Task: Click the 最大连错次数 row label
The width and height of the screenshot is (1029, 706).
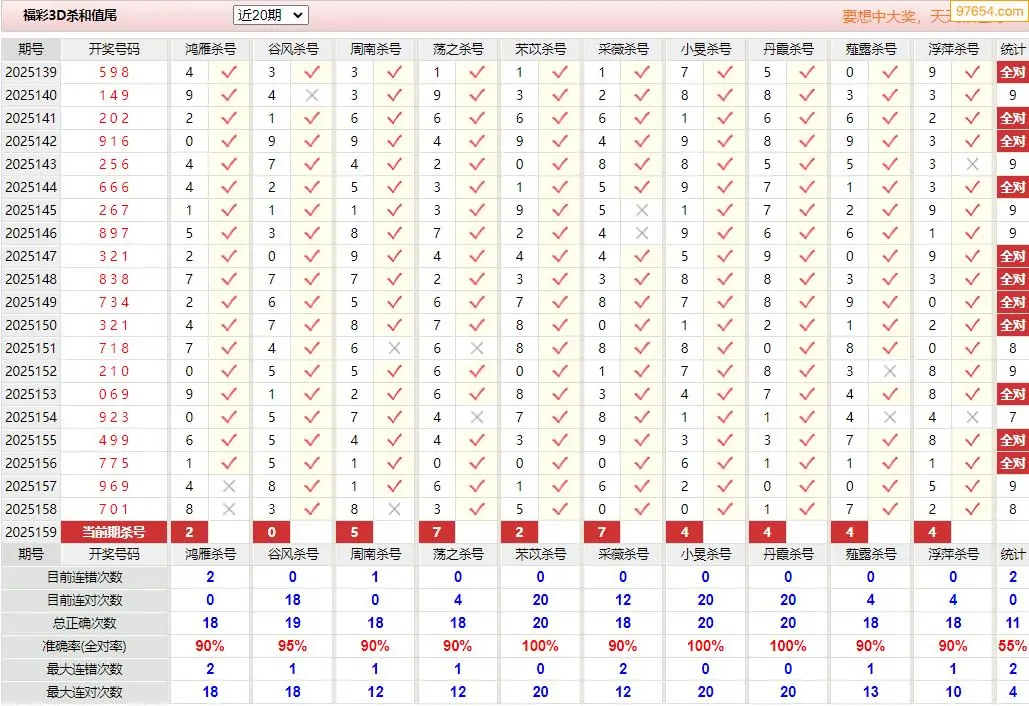Action: click(85, 669)
